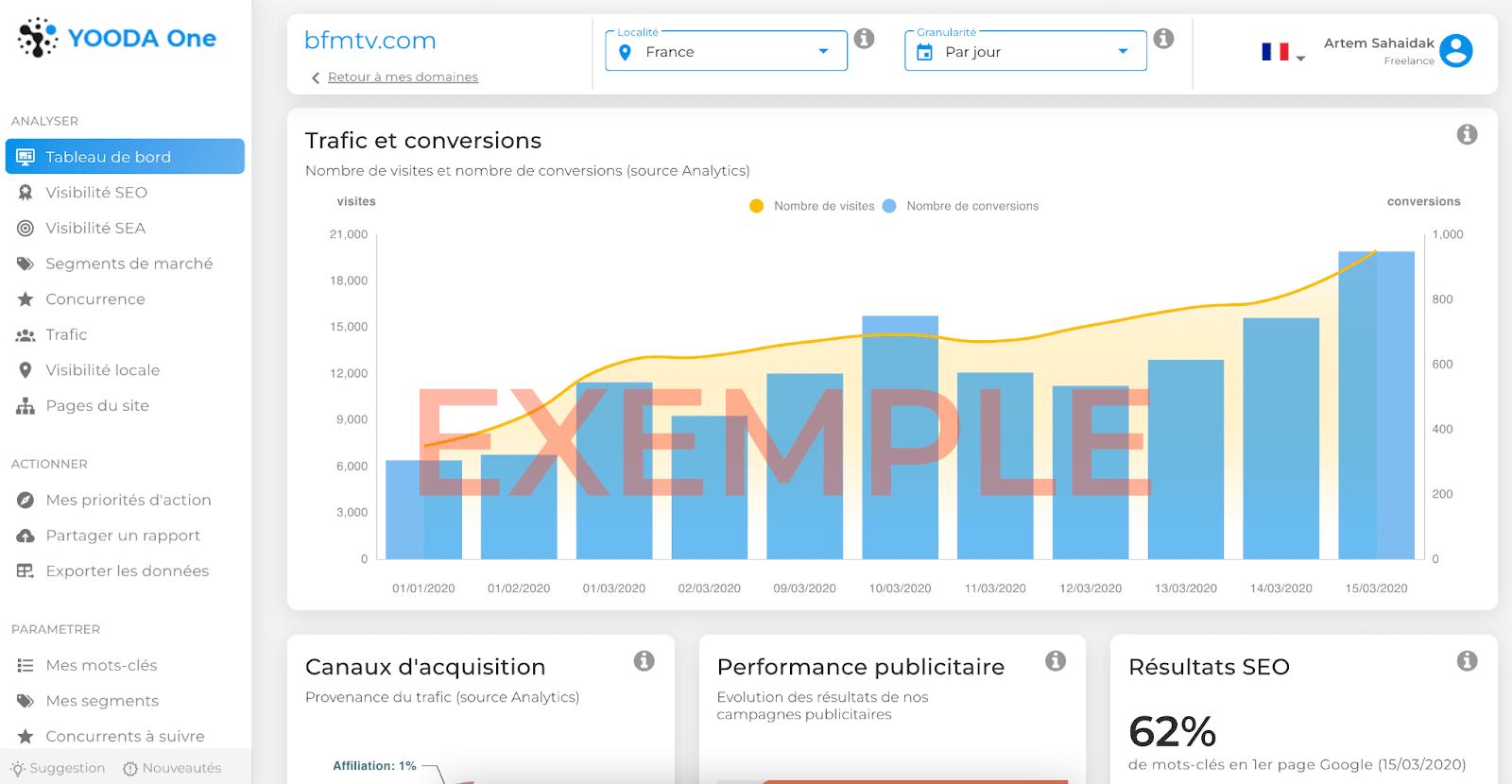Image resolution: width=1512 pixels, height=784 pixels.
Task: Click Artem Sahaidak user name
Action: pos(1379,43)
